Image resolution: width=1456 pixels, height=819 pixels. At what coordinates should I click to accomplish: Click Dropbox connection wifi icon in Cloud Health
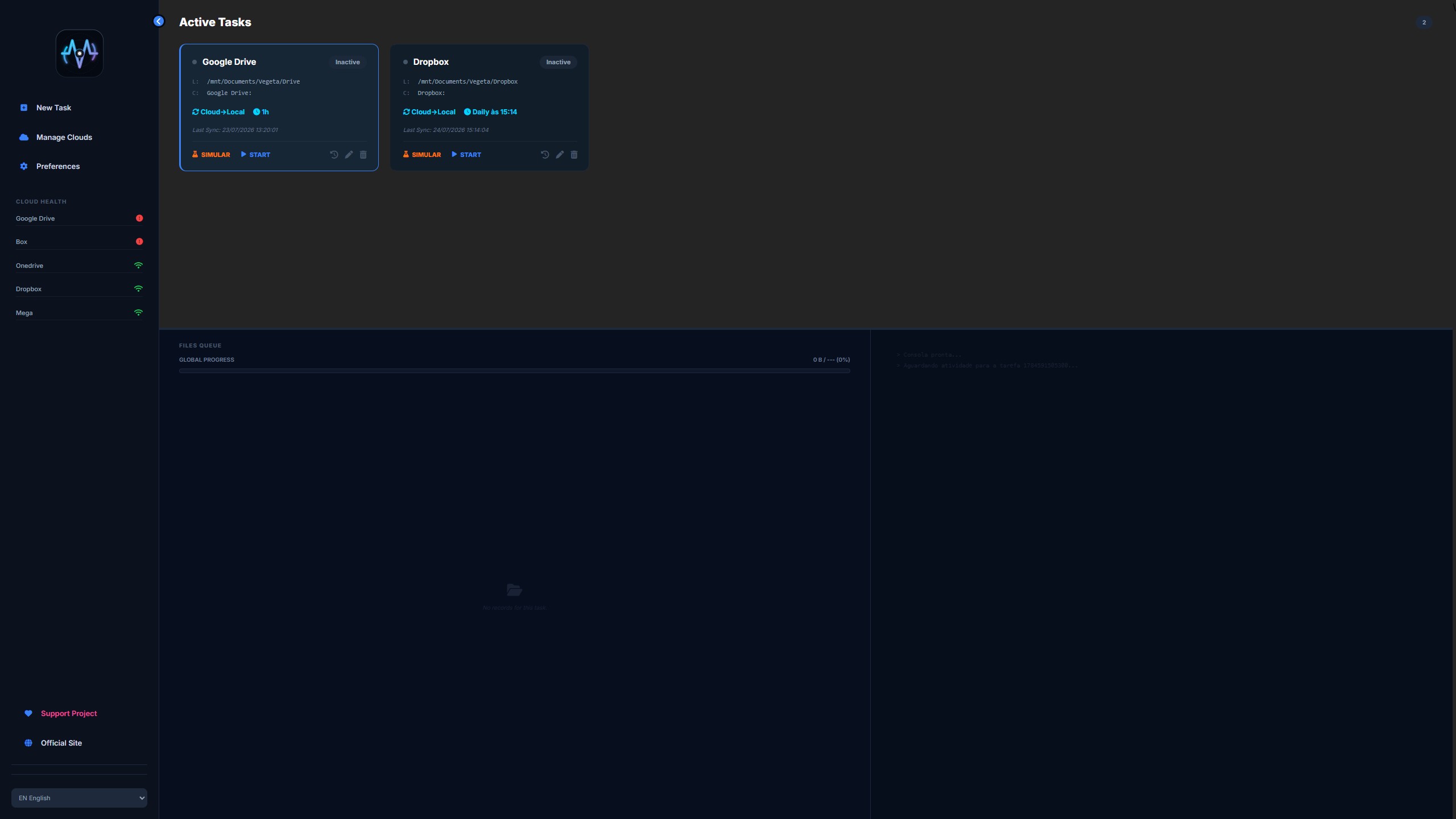click(x=138, y=288)
